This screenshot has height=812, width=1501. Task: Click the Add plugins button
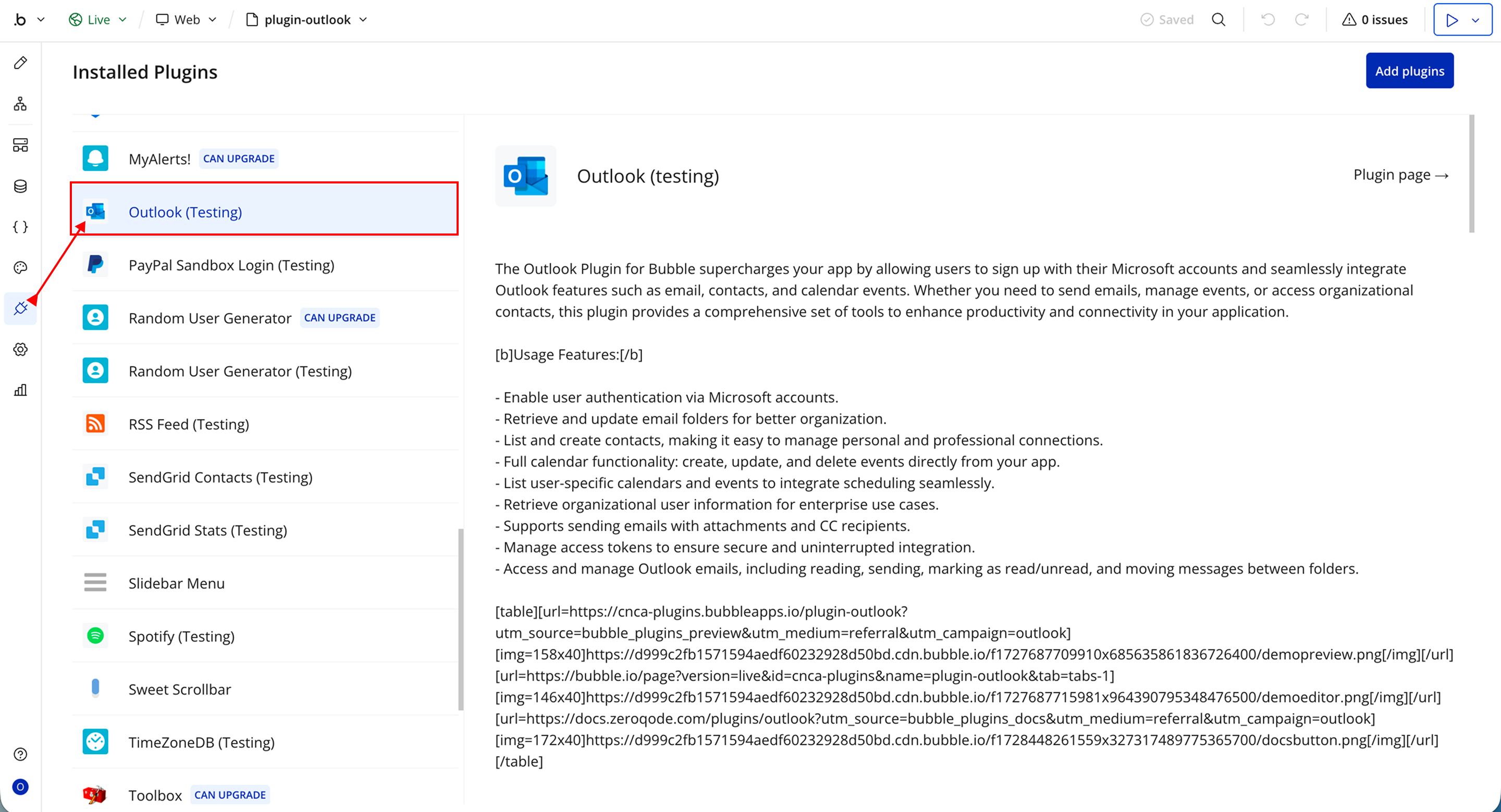pyautogui.click(x=1409, y=71)
